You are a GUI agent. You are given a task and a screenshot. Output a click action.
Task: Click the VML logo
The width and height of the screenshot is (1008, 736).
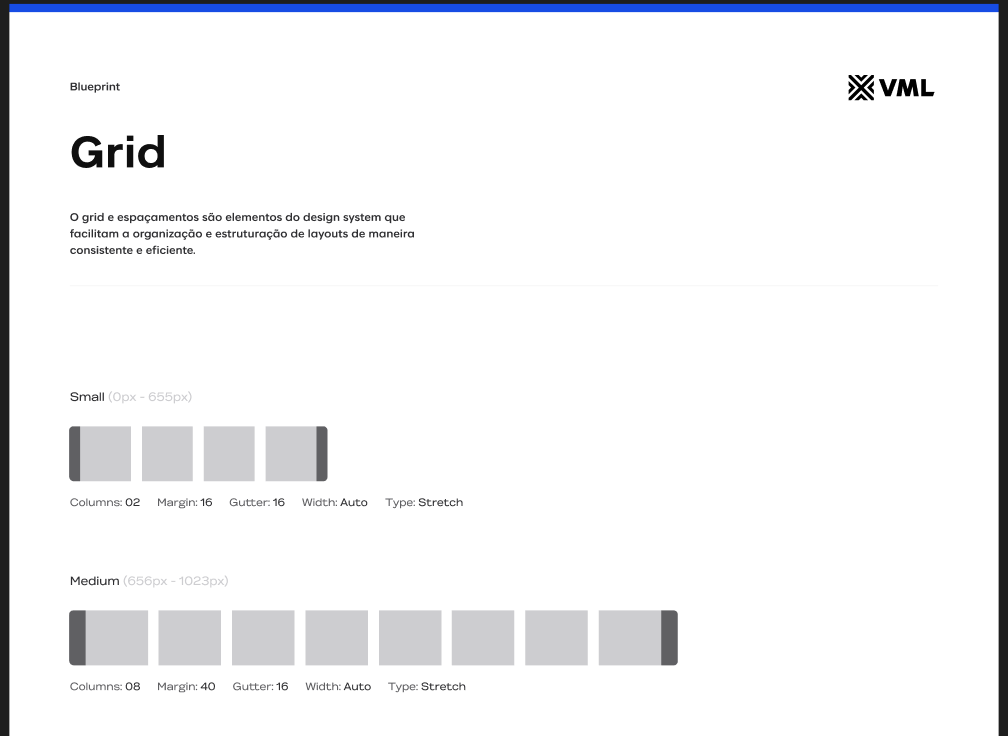[x=890, y=88]
